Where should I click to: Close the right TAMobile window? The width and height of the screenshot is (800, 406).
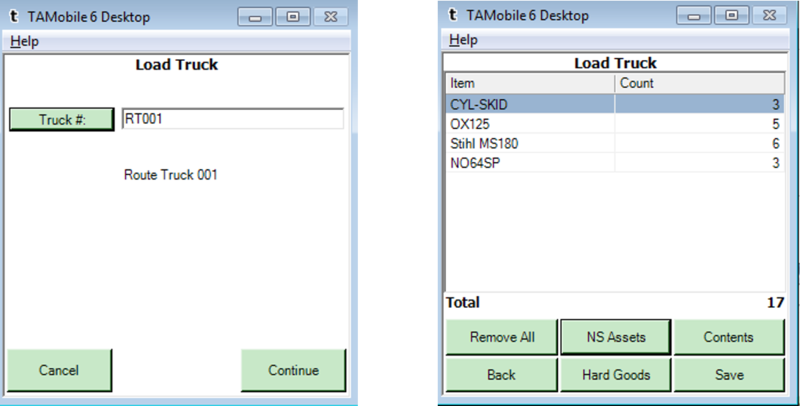[x=769, y=16]
